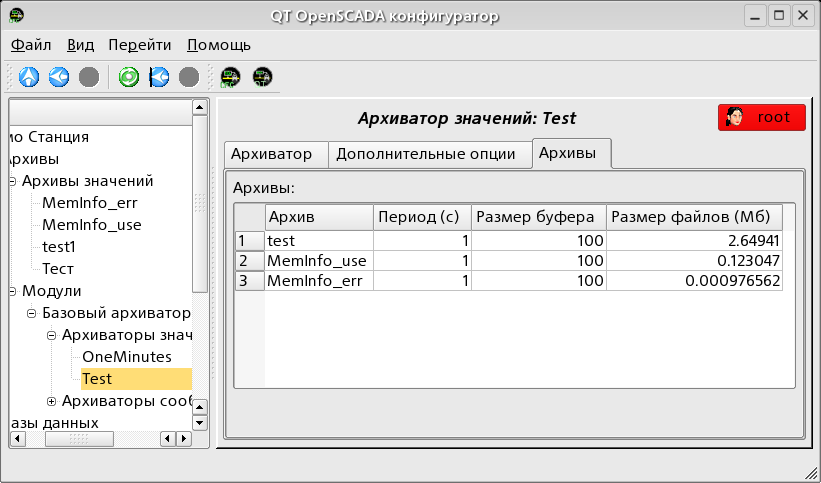Collapse the Базовый архиватор tree node
The width and height of the screenshot is (821, 483).
click(32, 313)
